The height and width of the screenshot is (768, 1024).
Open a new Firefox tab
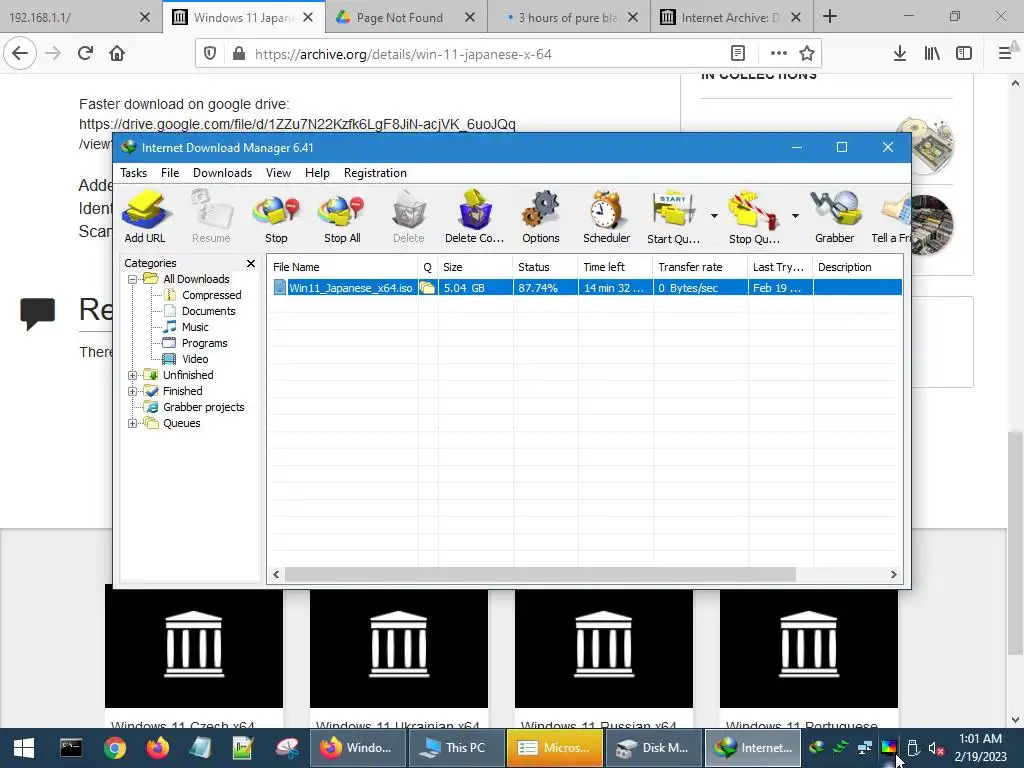pos(830,16)
